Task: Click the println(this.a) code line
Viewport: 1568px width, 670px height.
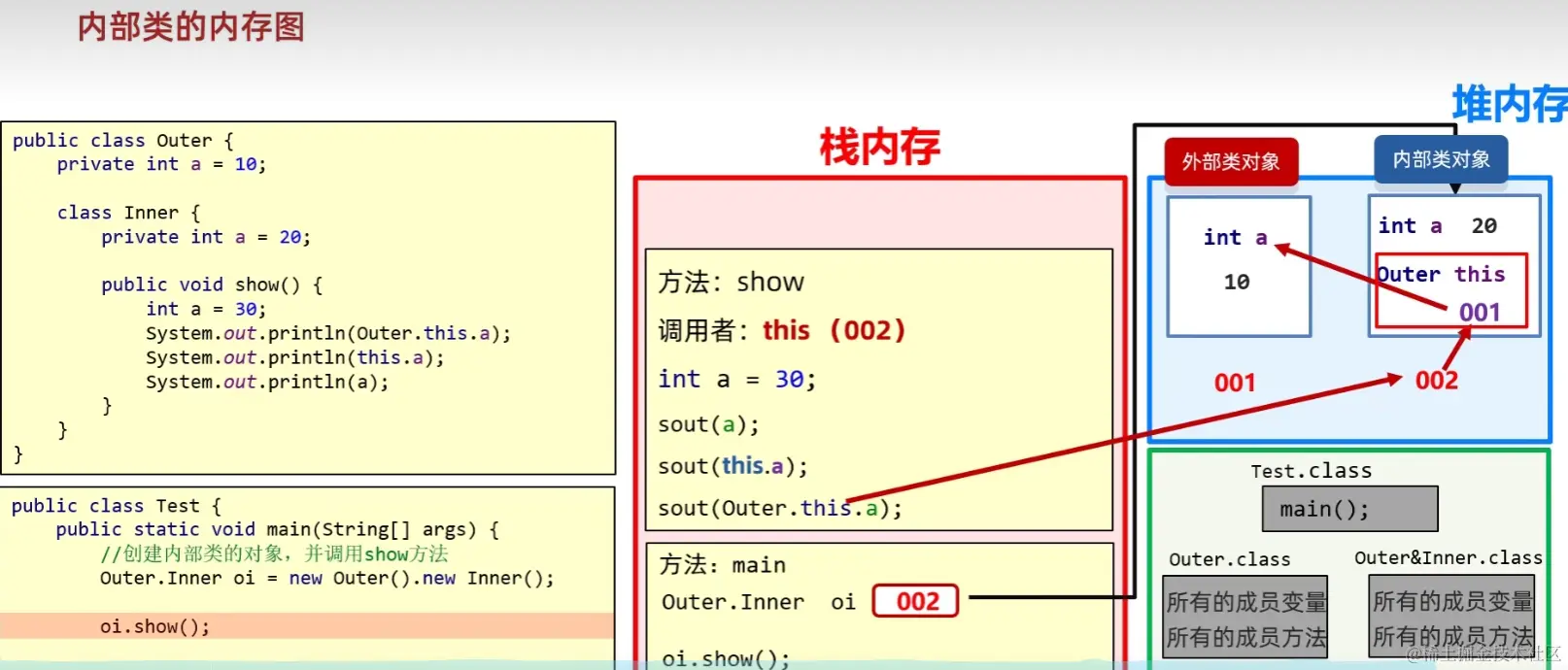Action: (295, 357)
